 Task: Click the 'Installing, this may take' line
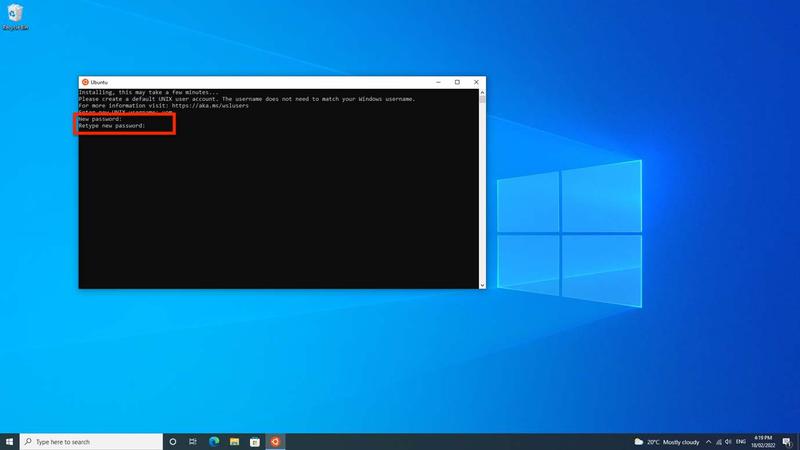point(148,92)
